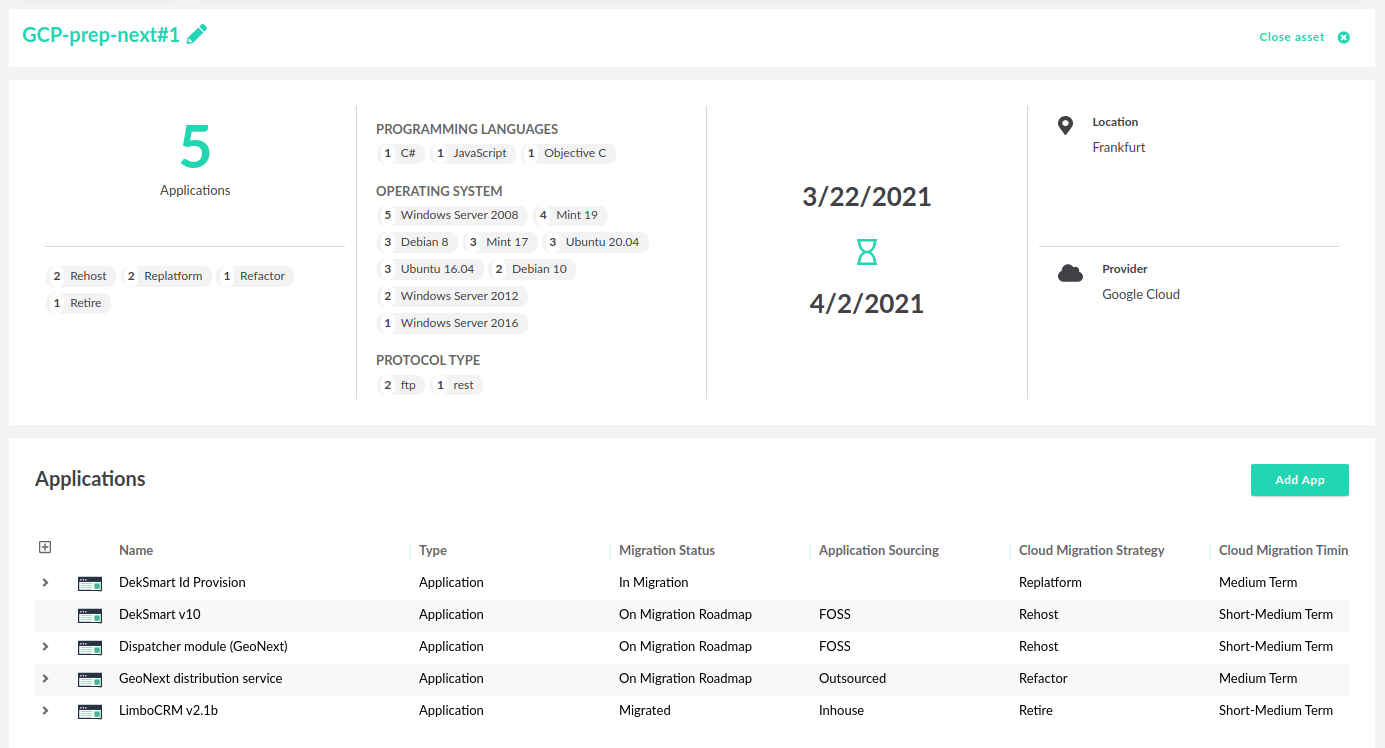The width and height of the screenshot is (1385, 748).
Task: Click the Close asset link text
Action: (1292, 37)
